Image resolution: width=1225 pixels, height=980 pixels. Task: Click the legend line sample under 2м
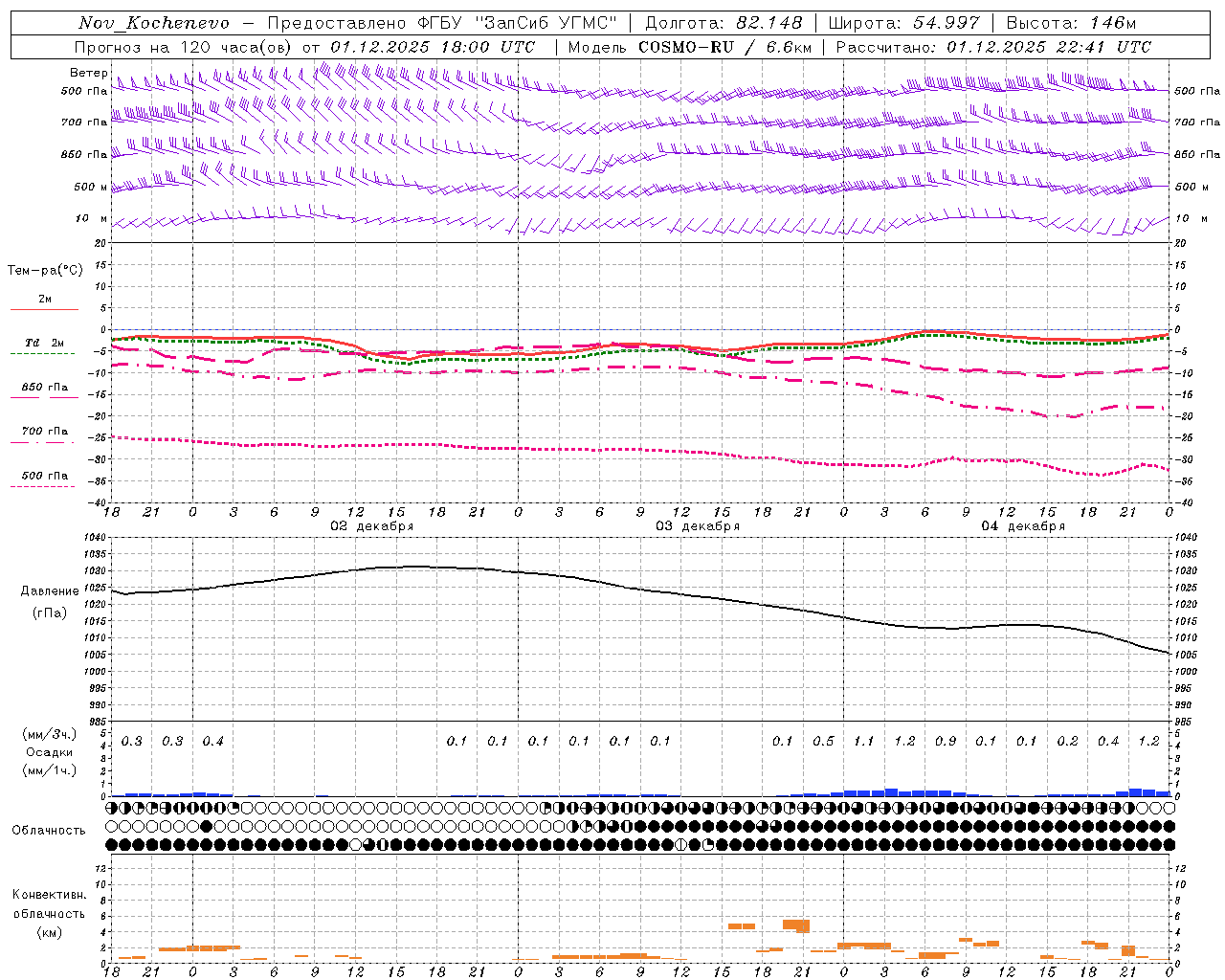pos(44,309)
